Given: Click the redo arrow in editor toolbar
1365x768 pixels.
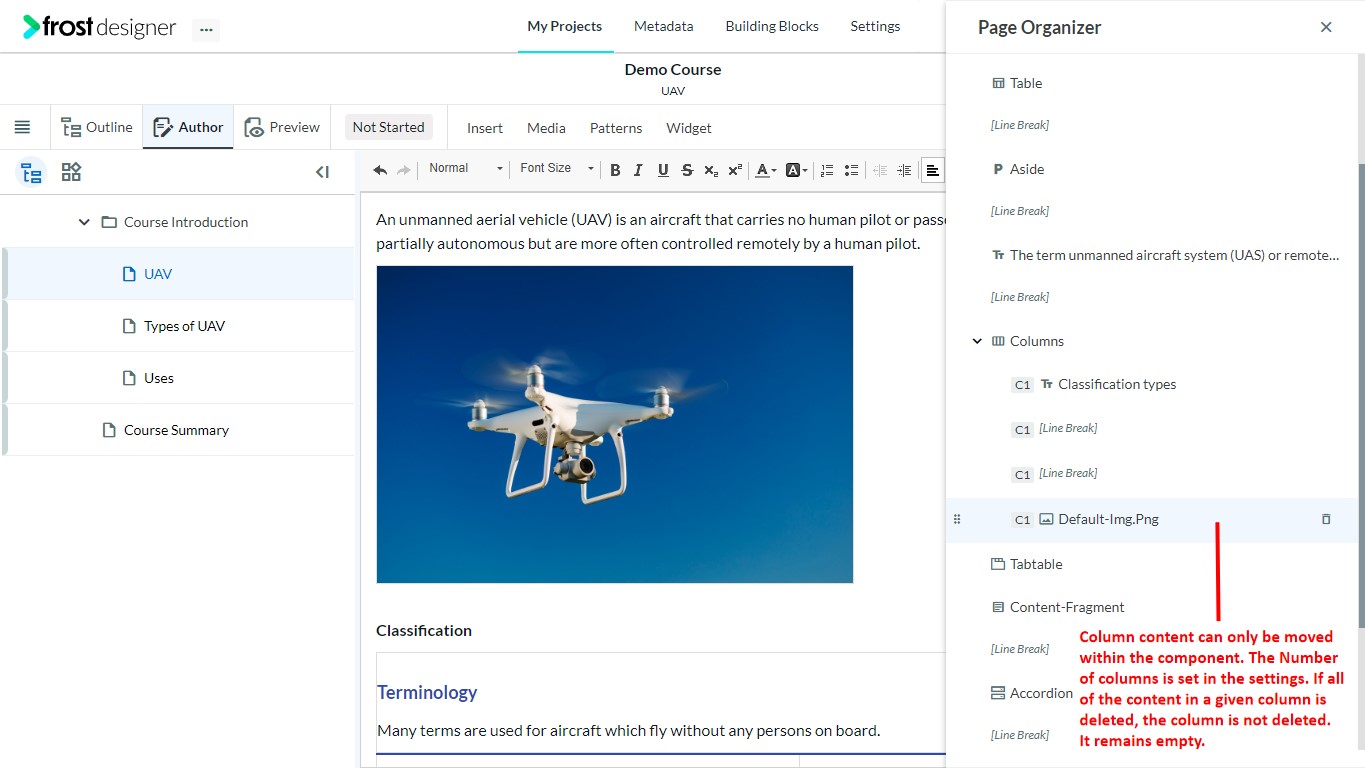Looking at the screenshot, I should [x=404, y=170].
